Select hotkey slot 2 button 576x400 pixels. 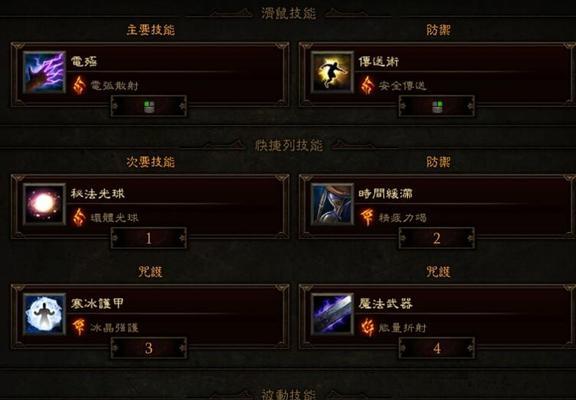437,238
